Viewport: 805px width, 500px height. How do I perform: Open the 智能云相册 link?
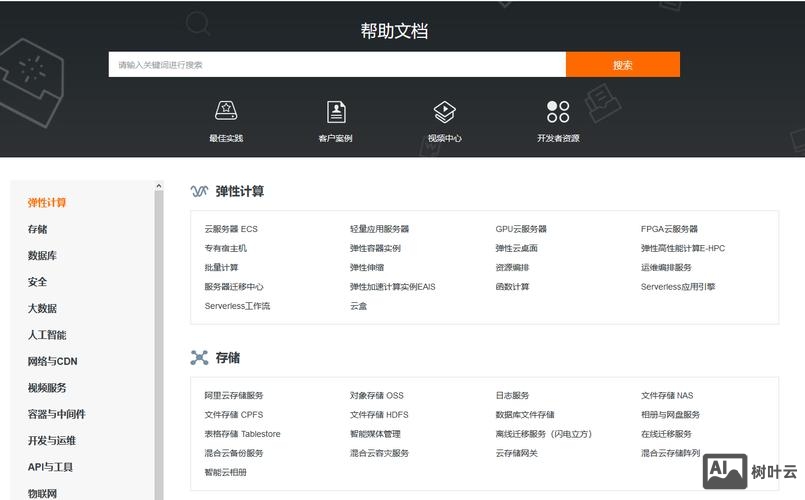click(x=225, y=472)
